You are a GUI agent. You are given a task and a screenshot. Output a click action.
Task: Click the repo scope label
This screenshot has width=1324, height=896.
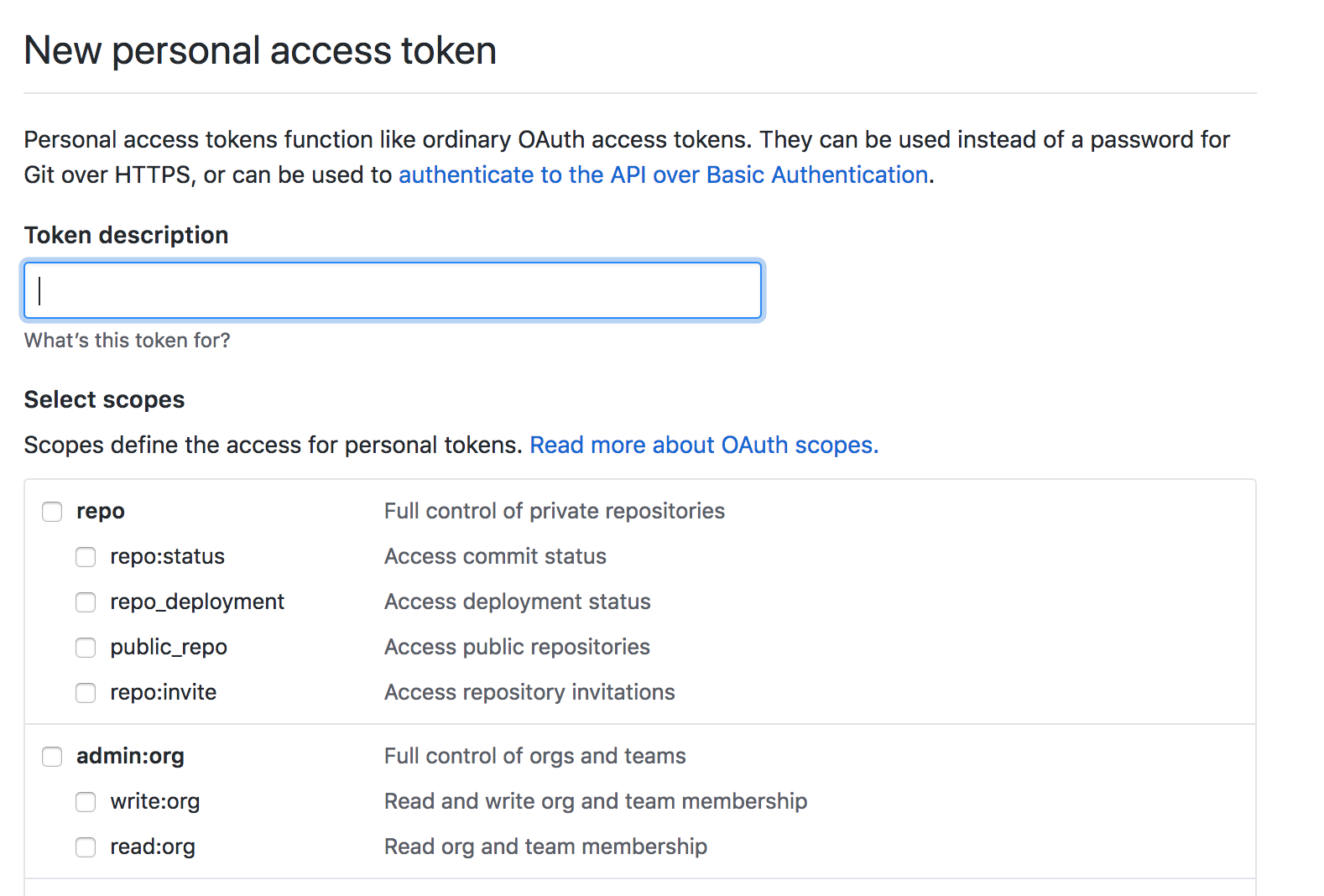tap(100, 511)
